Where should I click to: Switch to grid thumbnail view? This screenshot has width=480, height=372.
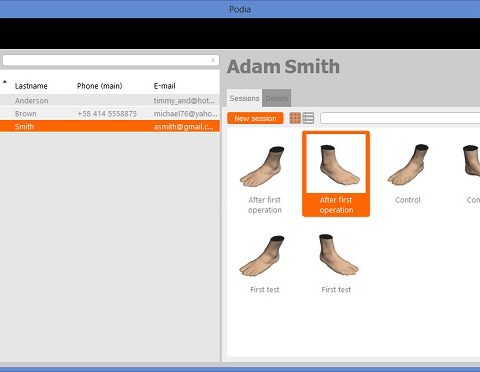[x=295, y=118]
